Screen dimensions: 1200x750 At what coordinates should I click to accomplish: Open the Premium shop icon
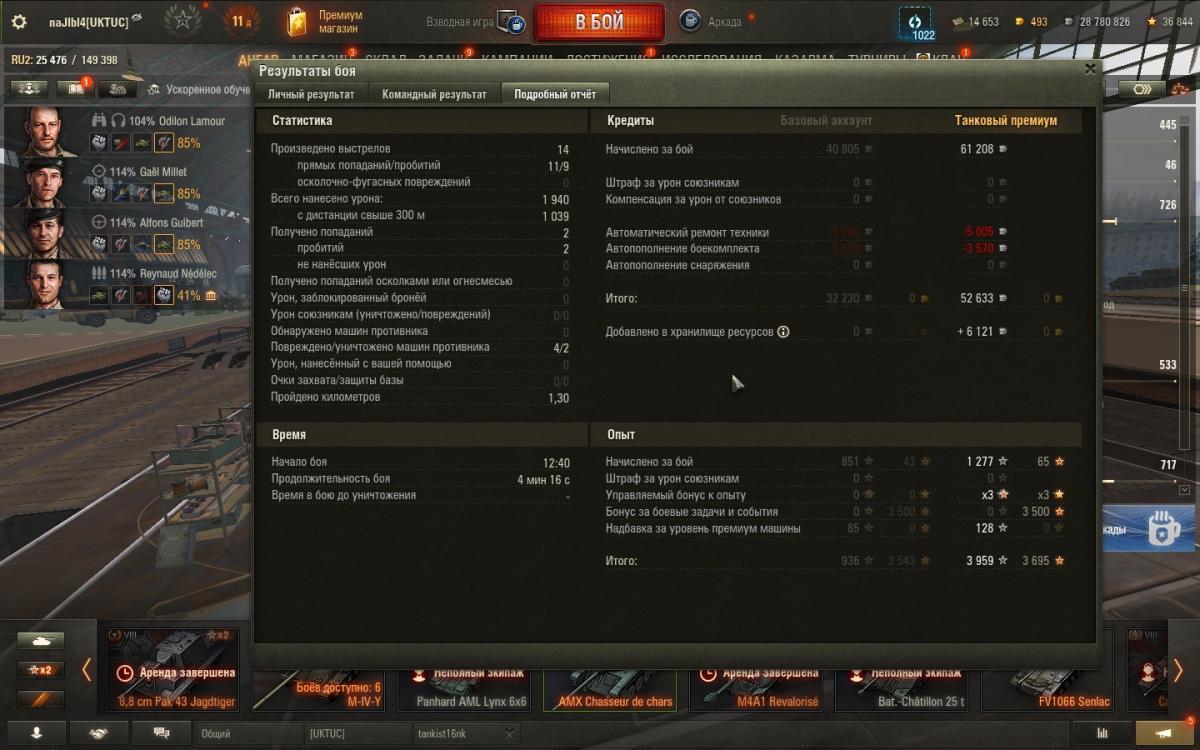point(297,21)
